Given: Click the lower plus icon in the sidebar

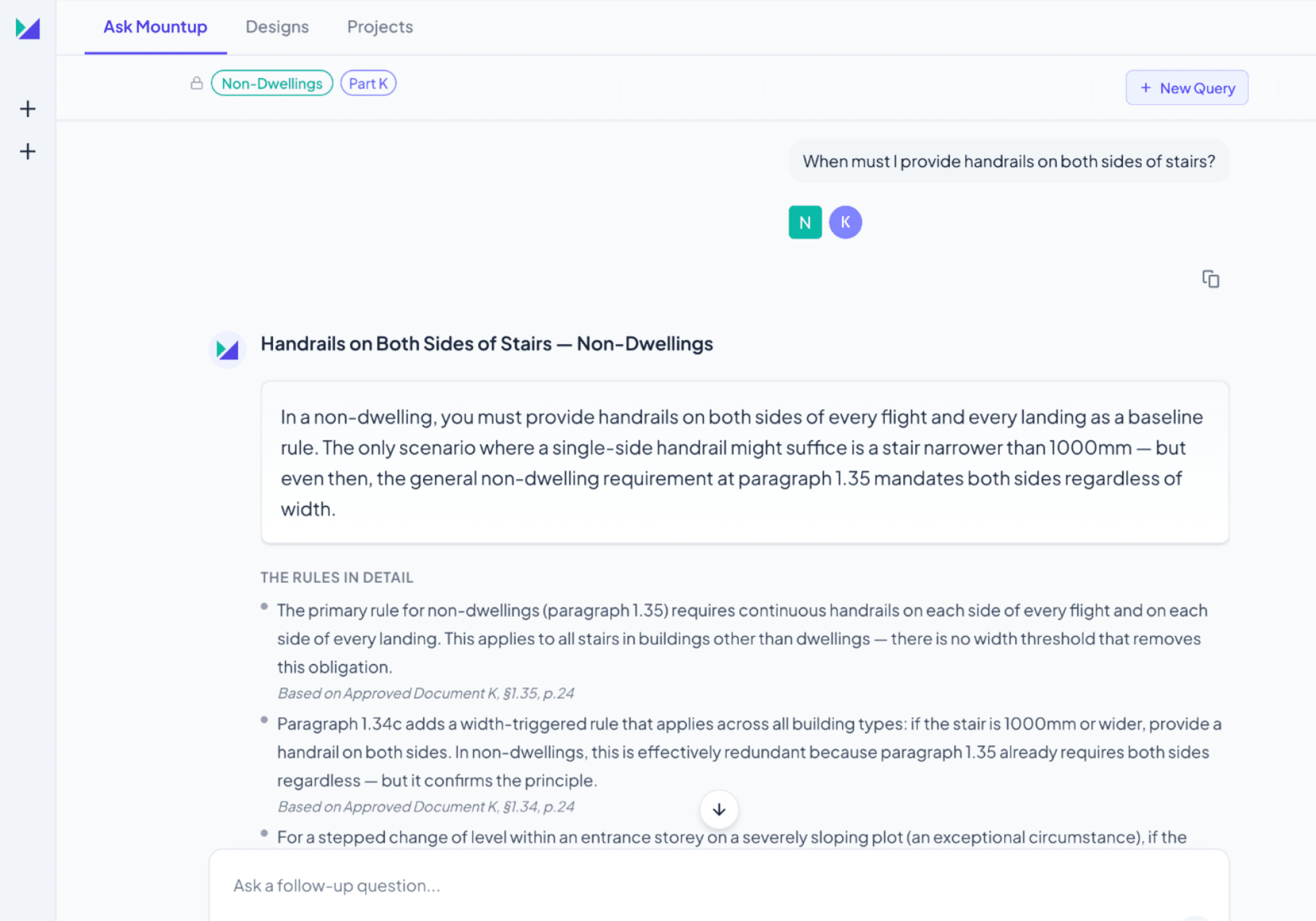Looking at the screenshot, I should [27, 151].
